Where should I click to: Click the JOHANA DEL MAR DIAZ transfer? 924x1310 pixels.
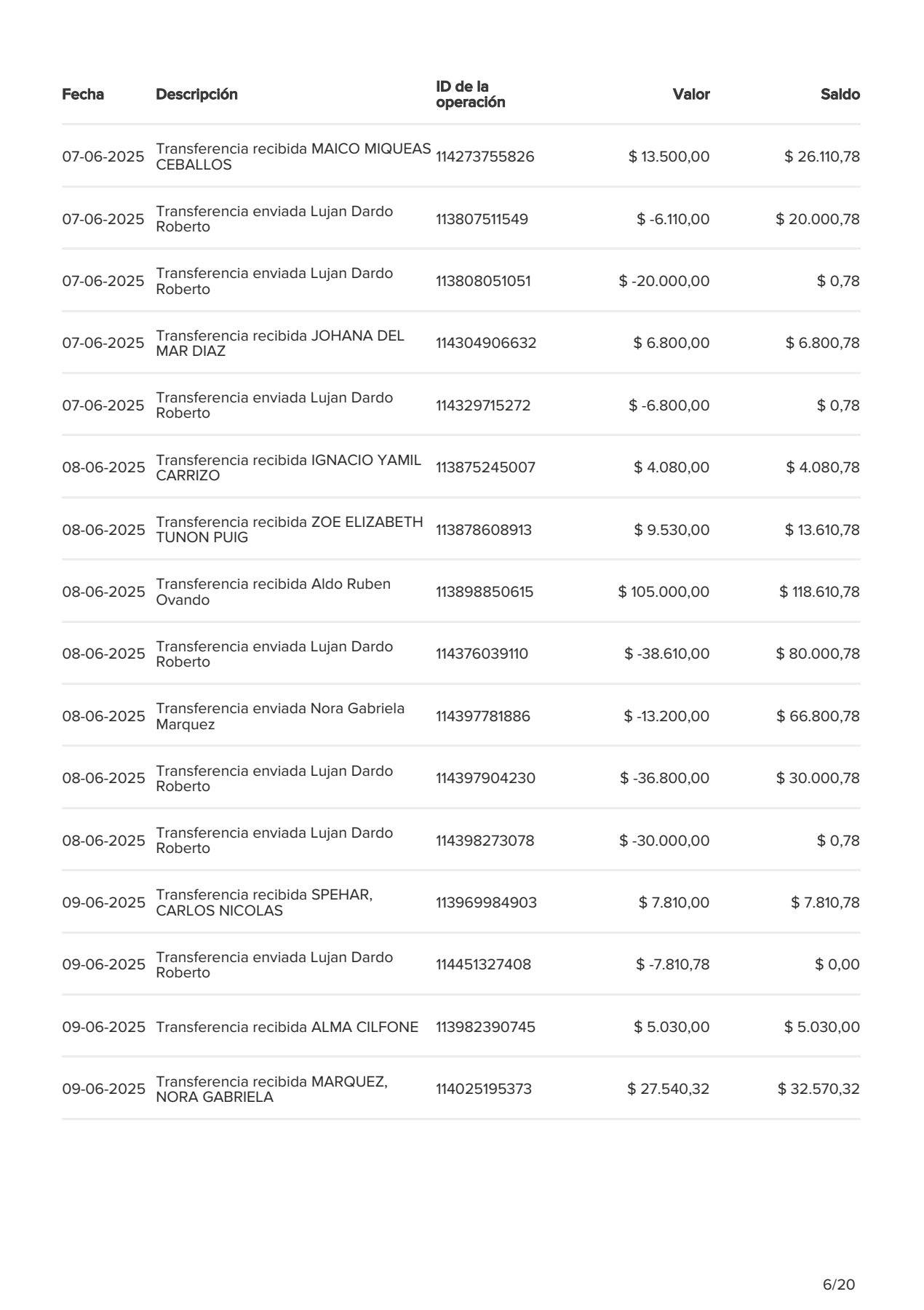[280, 343]
